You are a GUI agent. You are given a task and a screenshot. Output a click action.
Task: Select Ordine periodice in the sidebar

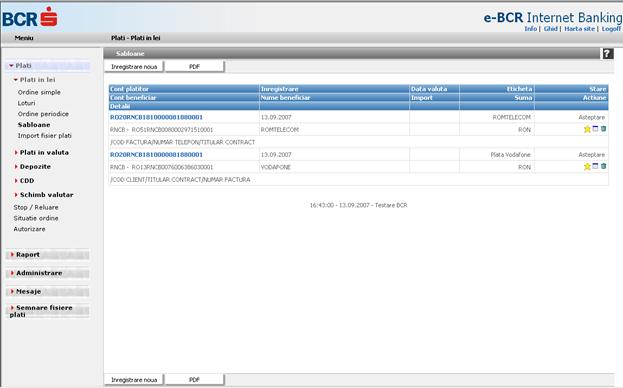43,114
